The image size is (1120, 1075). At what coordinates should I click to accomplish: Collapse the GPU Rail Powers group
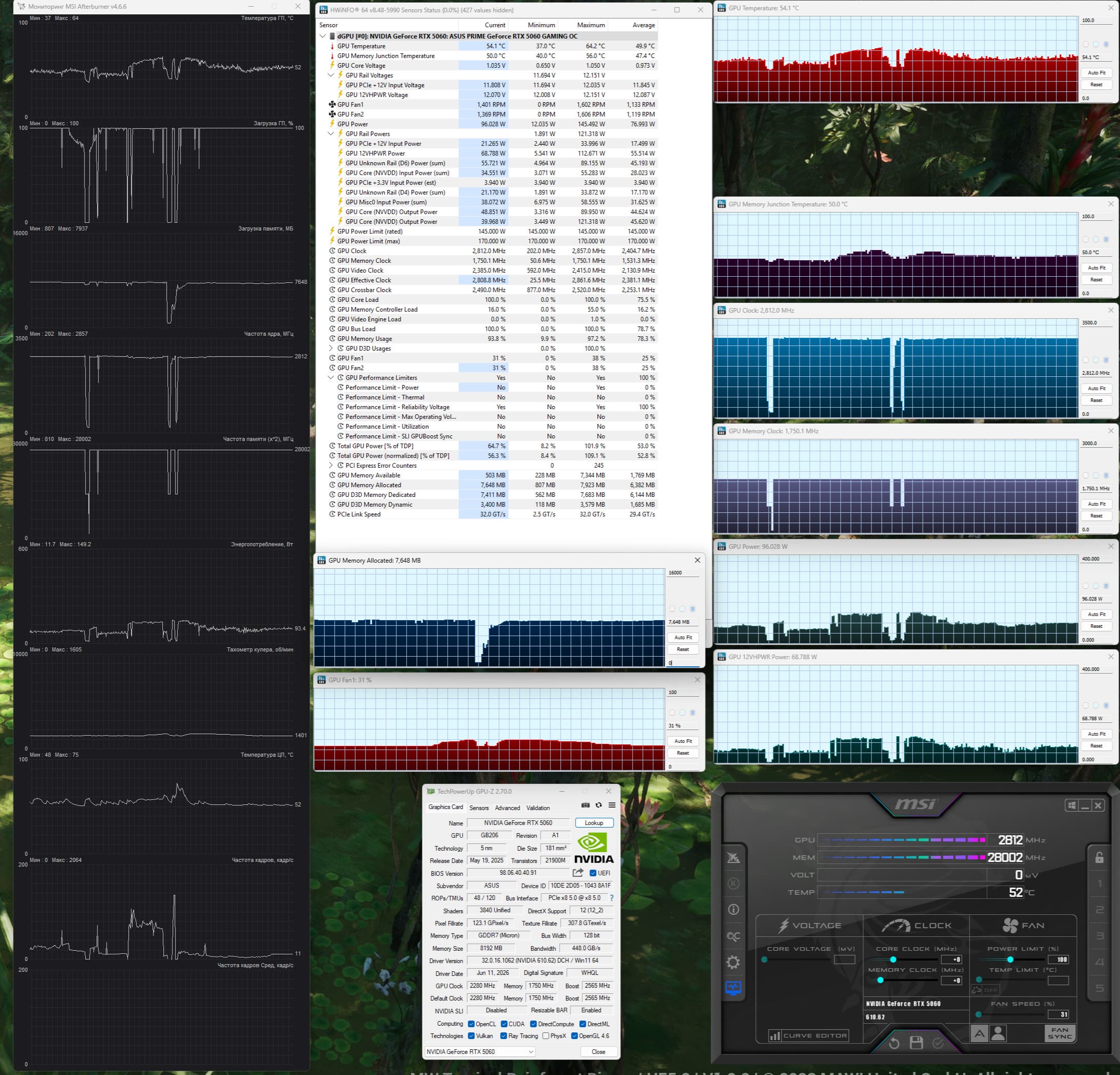click(x=331, y=133)
